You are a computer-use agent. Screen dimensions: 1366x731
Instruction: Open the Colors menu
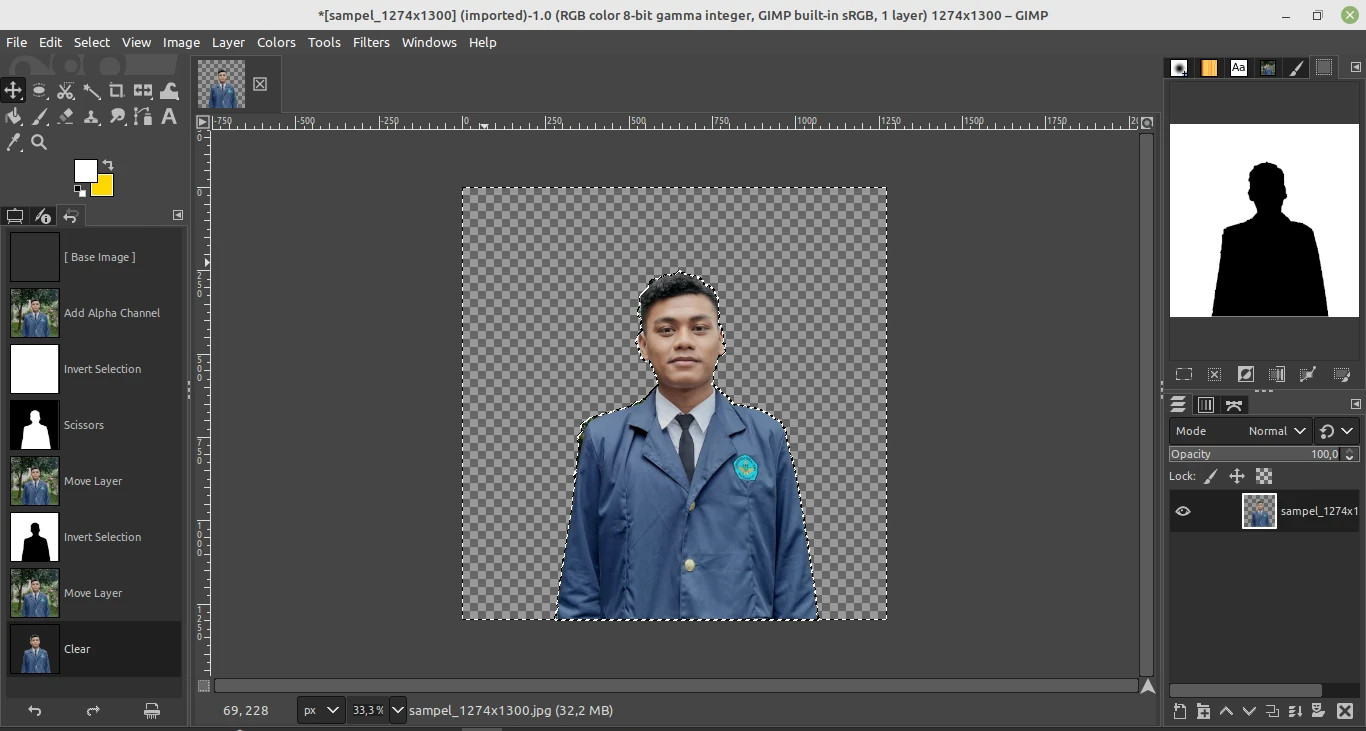(x=276, y=42)
